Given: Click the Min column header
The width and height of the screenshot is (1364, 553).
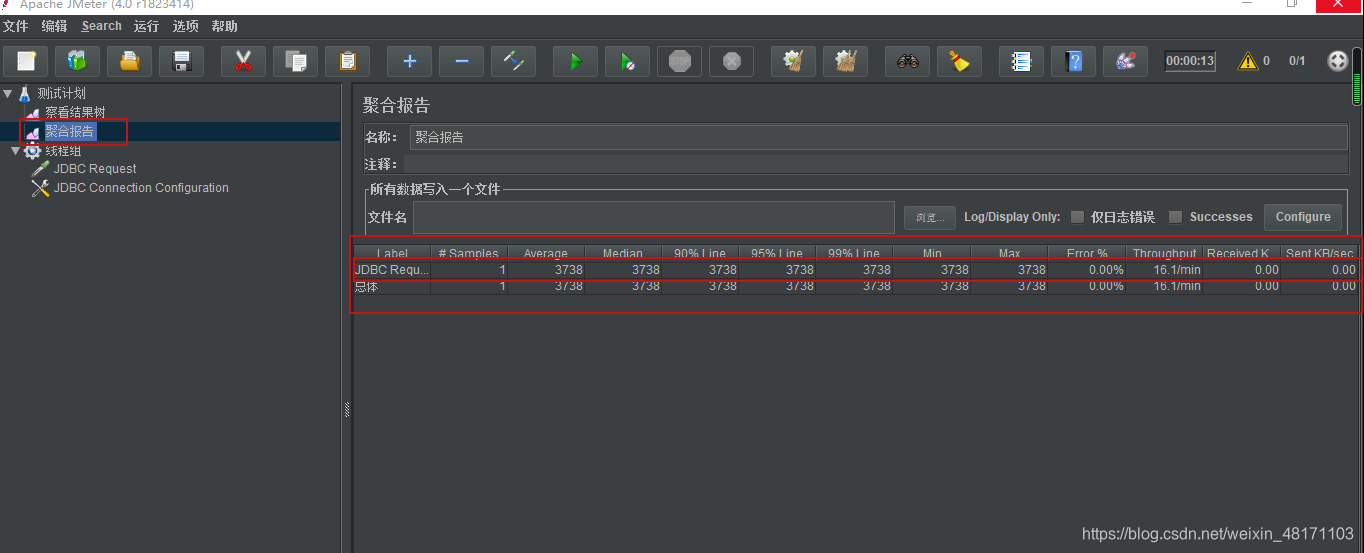Looking at the screenshot, I should tap(932, 253).
